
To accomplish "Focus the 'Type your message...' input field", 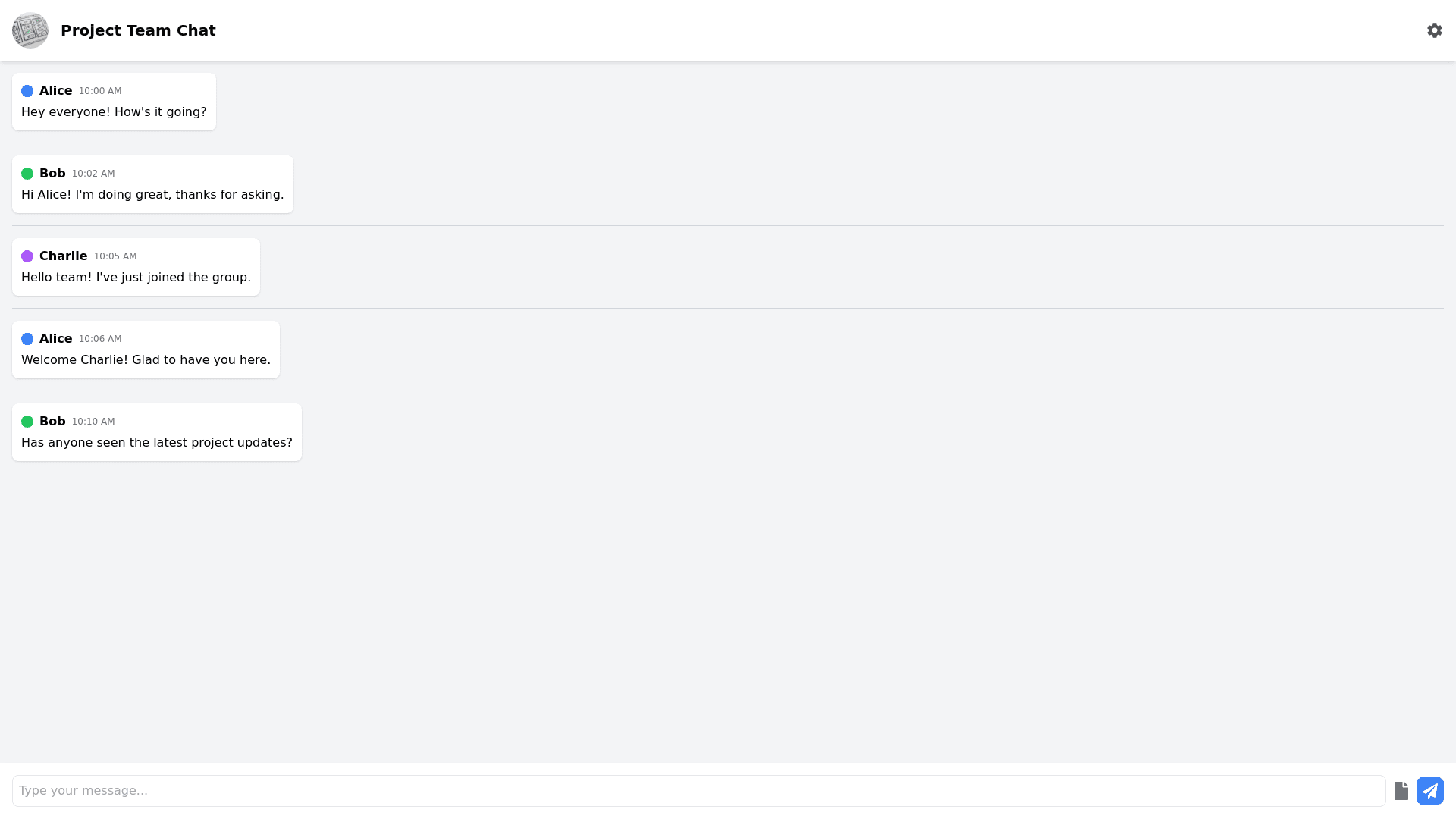I will [x=698, y=791].
